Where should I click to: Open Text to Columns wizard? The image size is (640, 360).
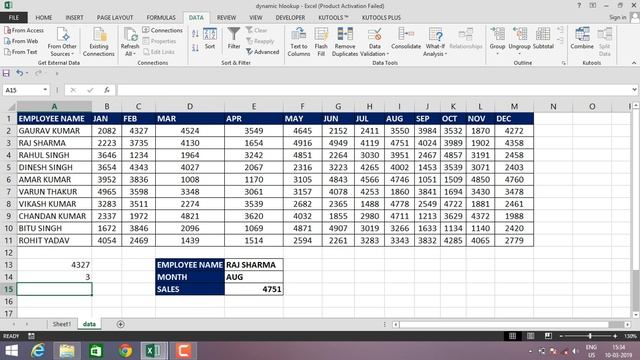(299, 42)
